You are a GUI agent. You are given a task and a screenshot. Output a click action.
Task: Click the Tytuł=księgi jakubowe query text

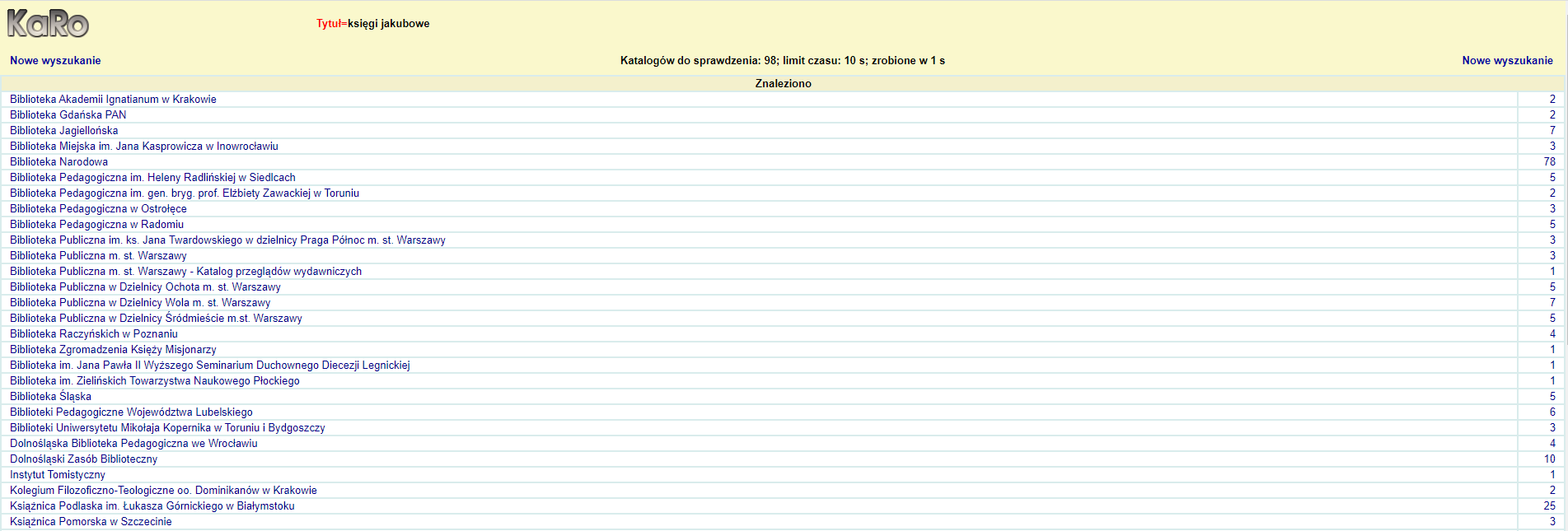[x=372, y=23]
